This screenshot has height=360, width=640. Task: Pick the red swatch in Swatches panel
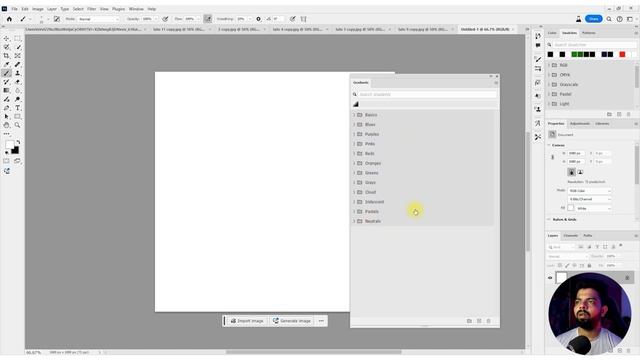622,54
